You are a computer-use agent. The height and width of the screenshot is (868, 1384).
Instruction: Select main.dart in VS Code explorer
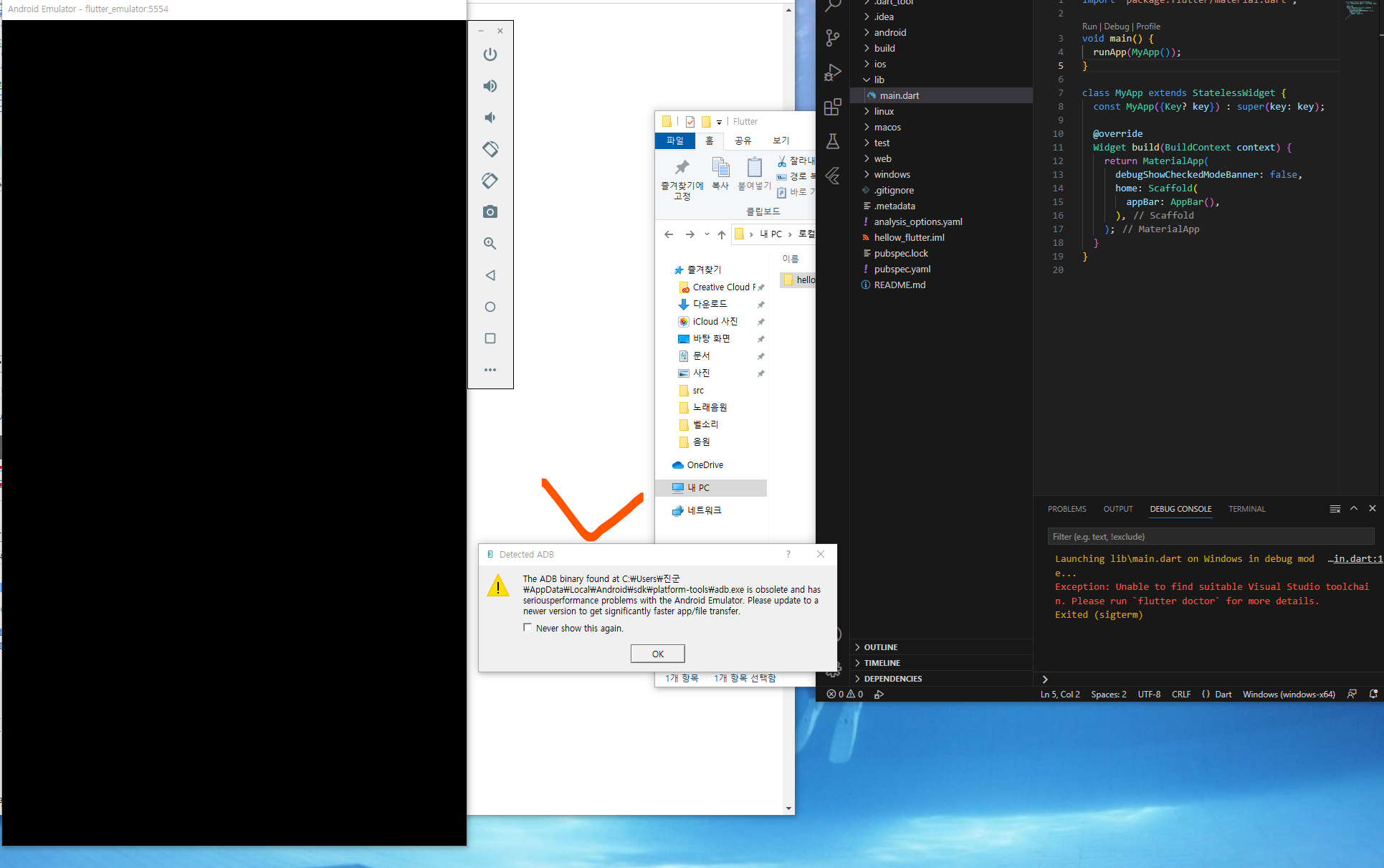tap(899, 95)
